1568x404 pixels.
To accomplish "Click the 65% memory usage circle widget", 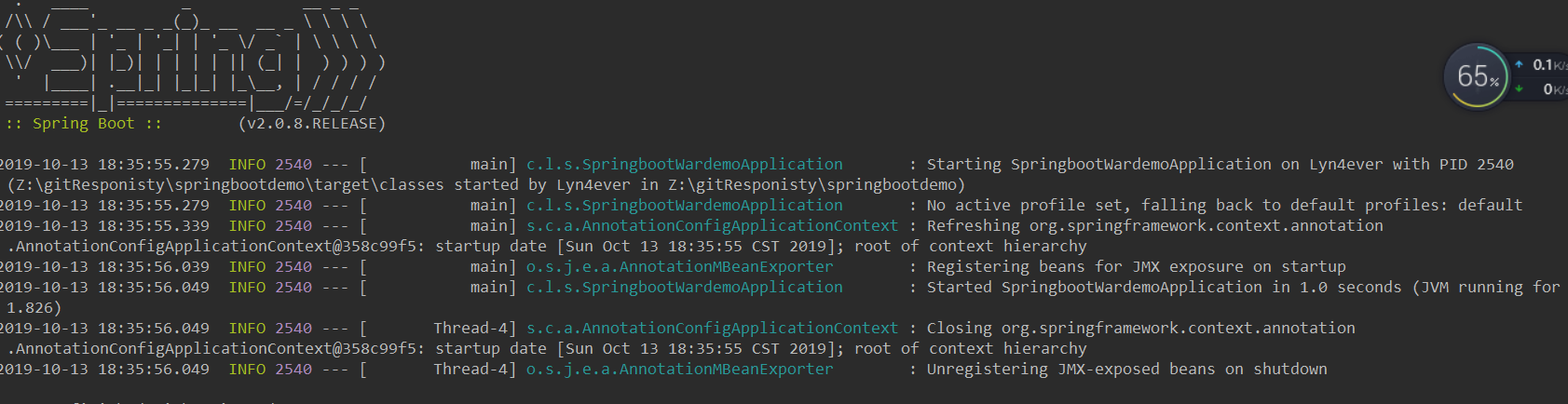I will [1476, 75].
